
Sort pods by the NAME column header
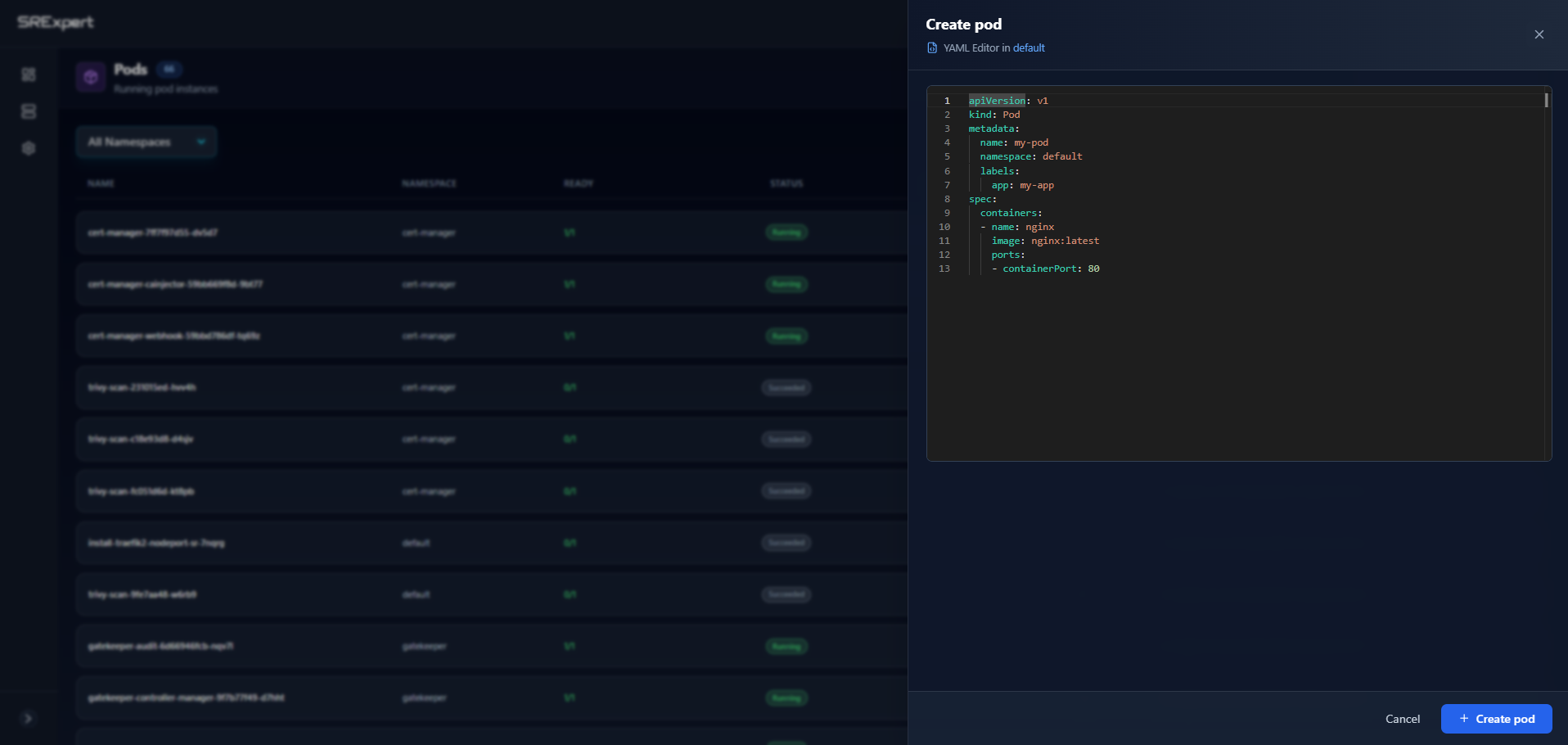tap(101, 183)
